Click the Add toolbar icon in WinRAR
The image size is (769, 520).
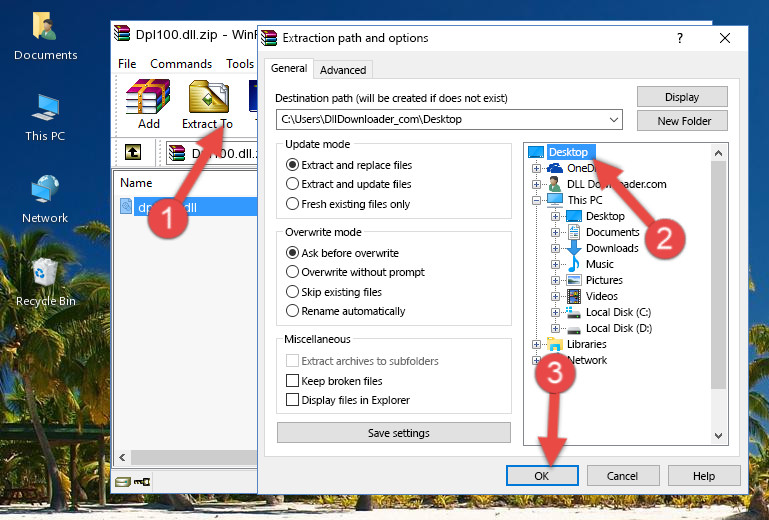tap(148, 104)
